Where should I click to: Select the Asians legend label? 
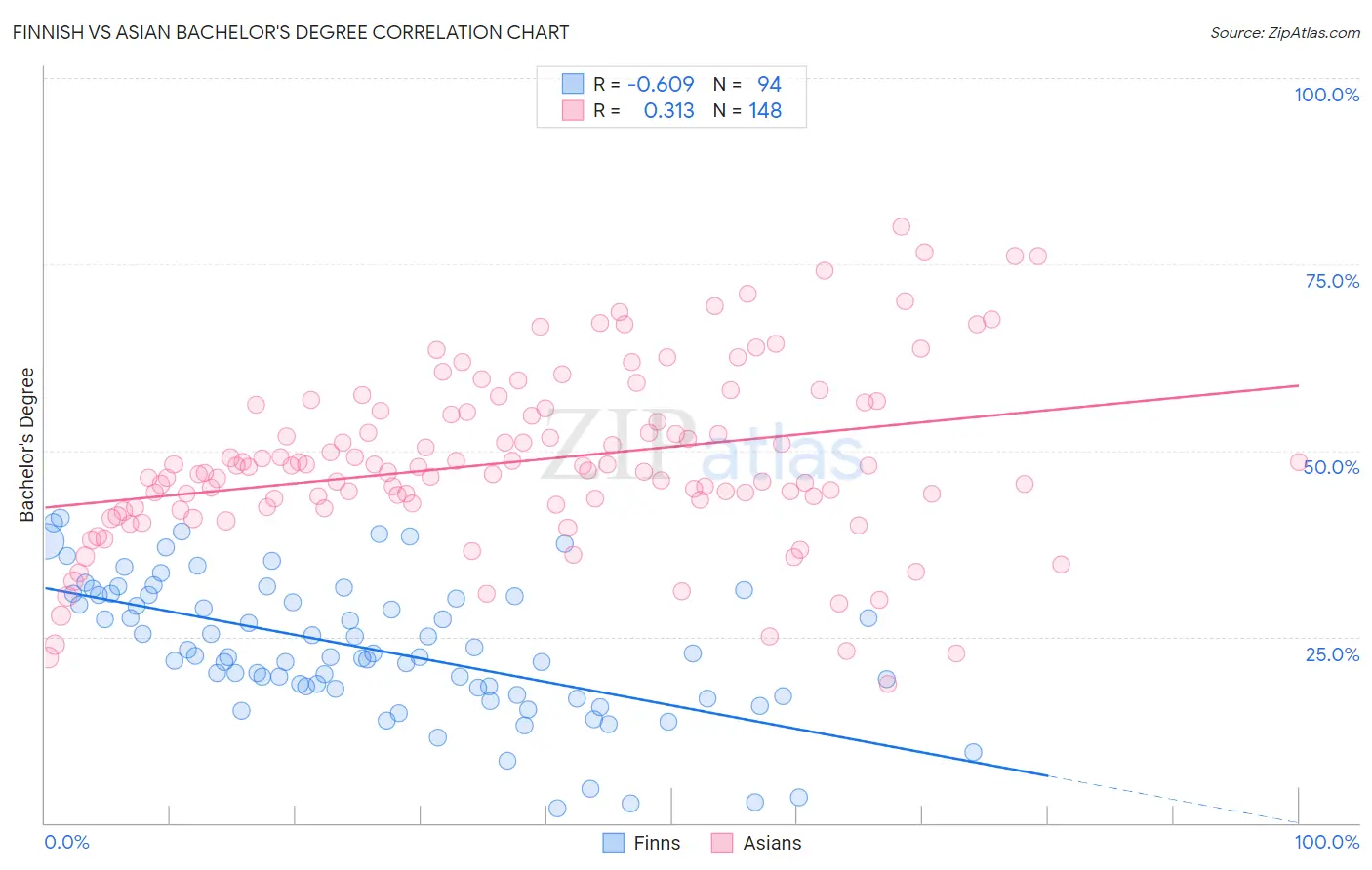[x=772, y=843]
